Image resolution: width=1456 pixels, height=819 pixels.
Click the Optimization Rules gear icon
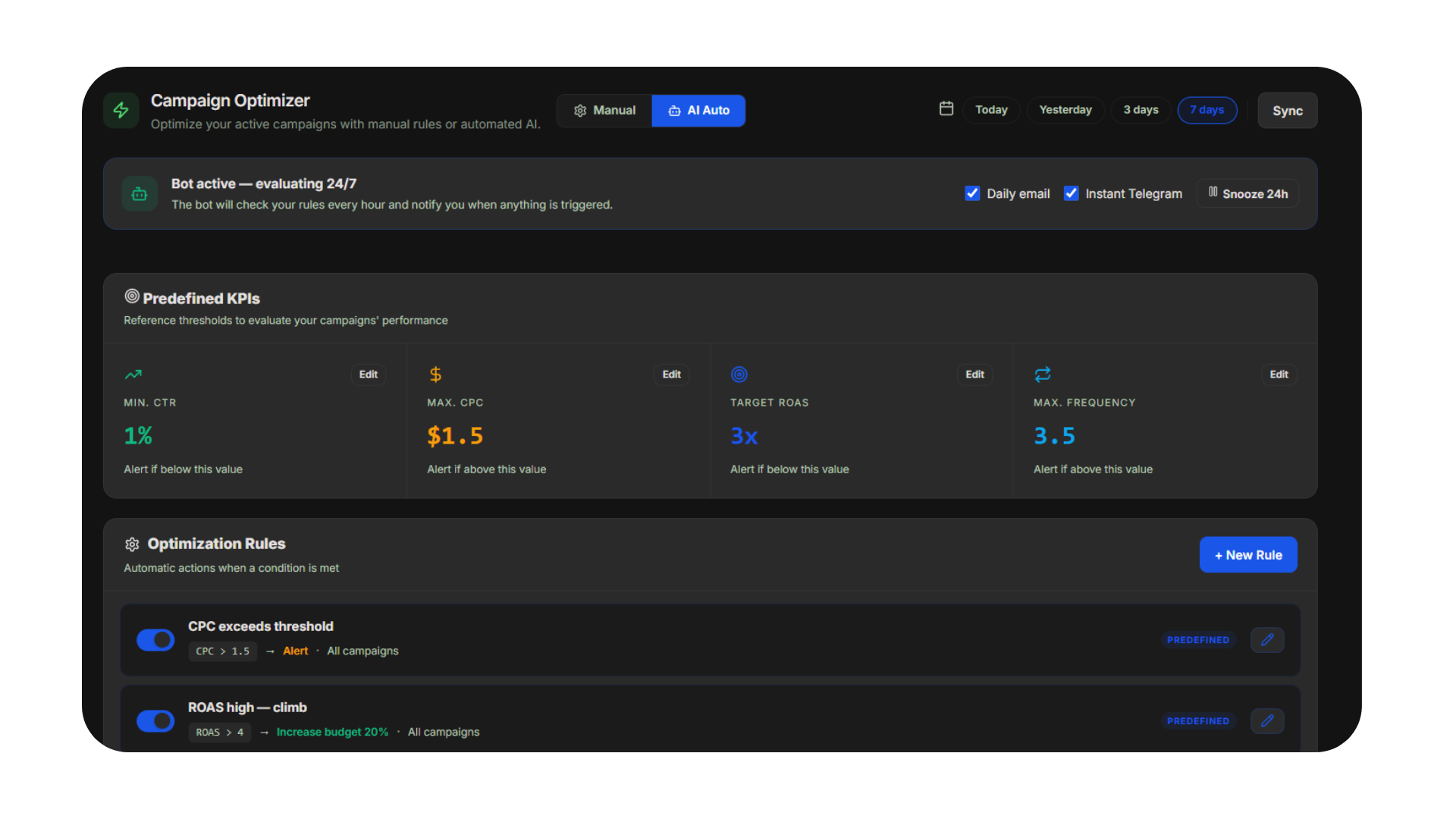132,544
